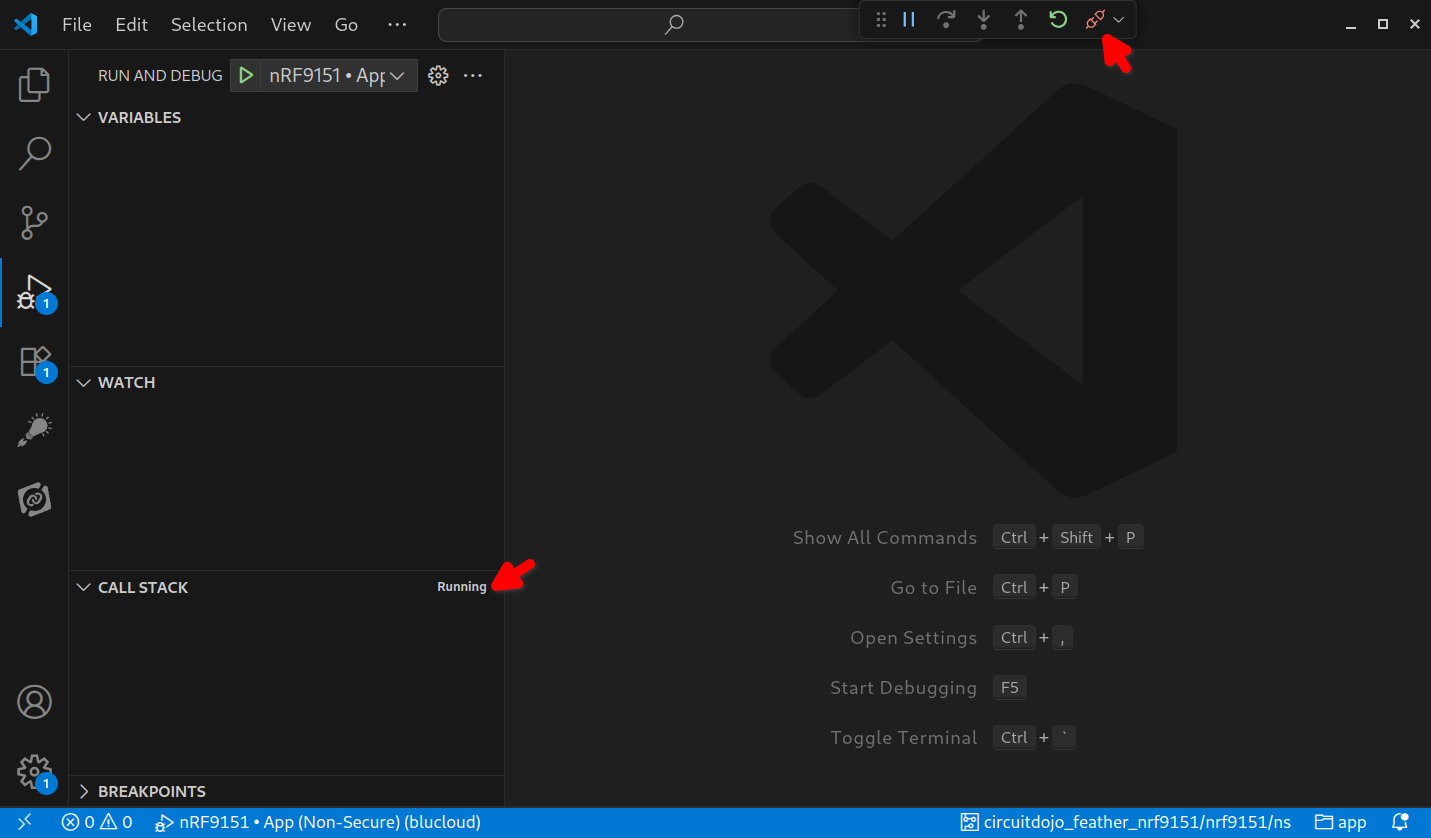Click the Open Settings hint
The image size is (1431, 838).
click(x=914, y=638)
